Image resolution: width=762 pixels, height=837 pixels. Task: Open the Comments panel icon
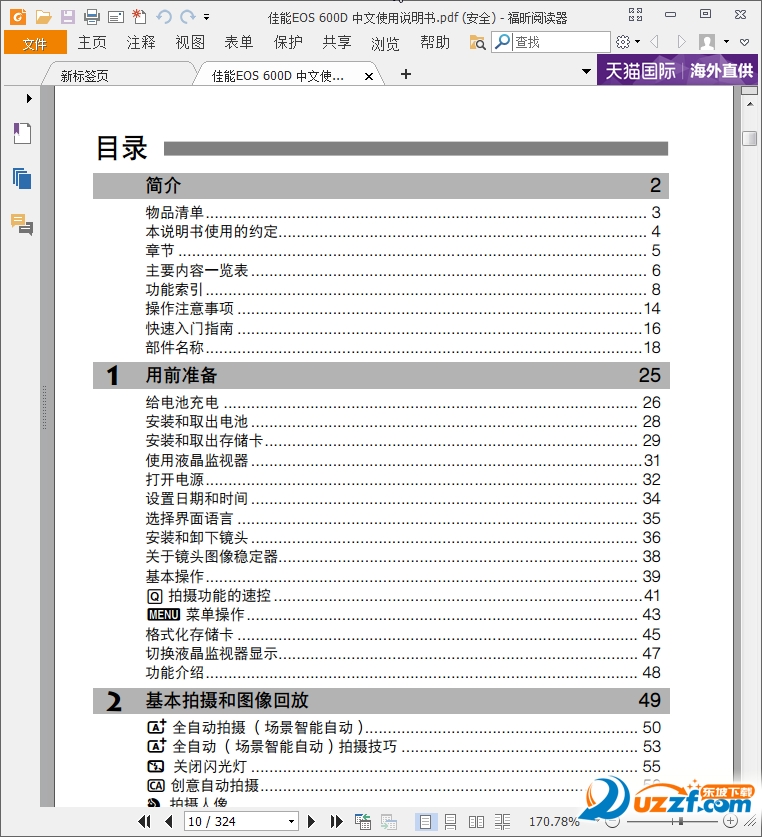coord(22,224)
